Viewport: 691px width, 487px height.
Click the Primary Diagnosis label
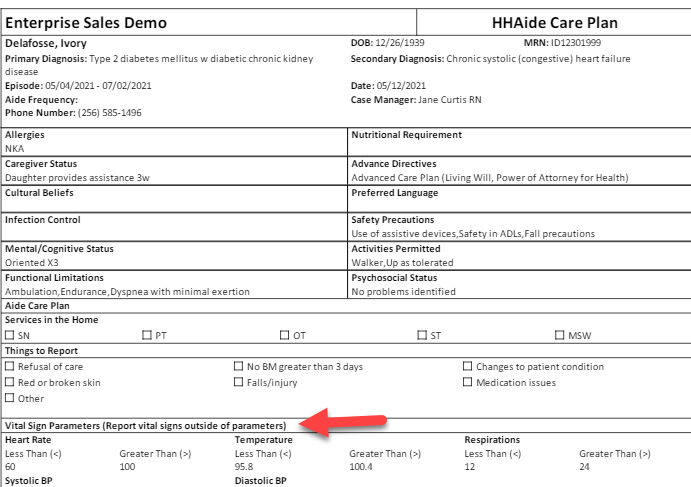coord(46,59)
